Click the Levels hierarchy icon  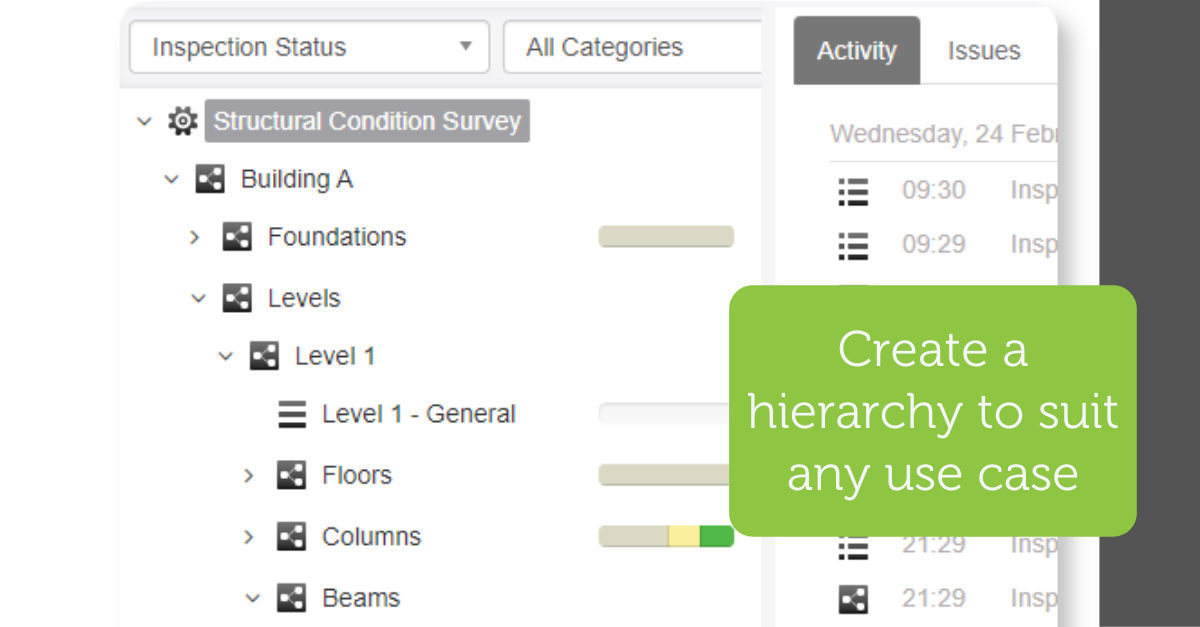coord(237,298)
